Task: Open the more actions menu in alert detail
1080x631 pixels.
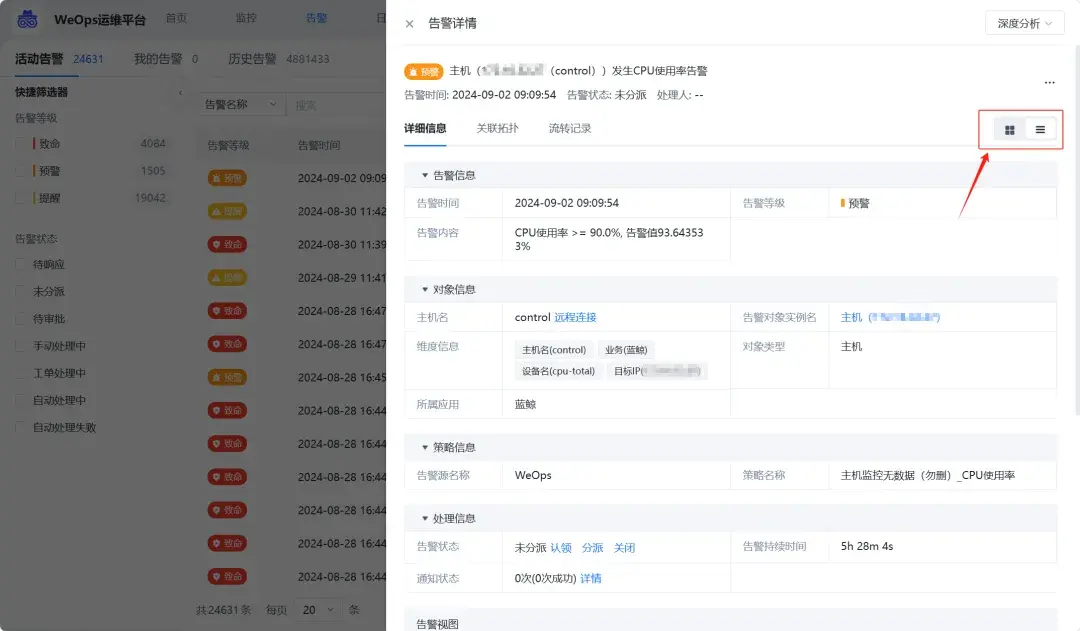Action: pyautogui.click(x=1049, y=82)
